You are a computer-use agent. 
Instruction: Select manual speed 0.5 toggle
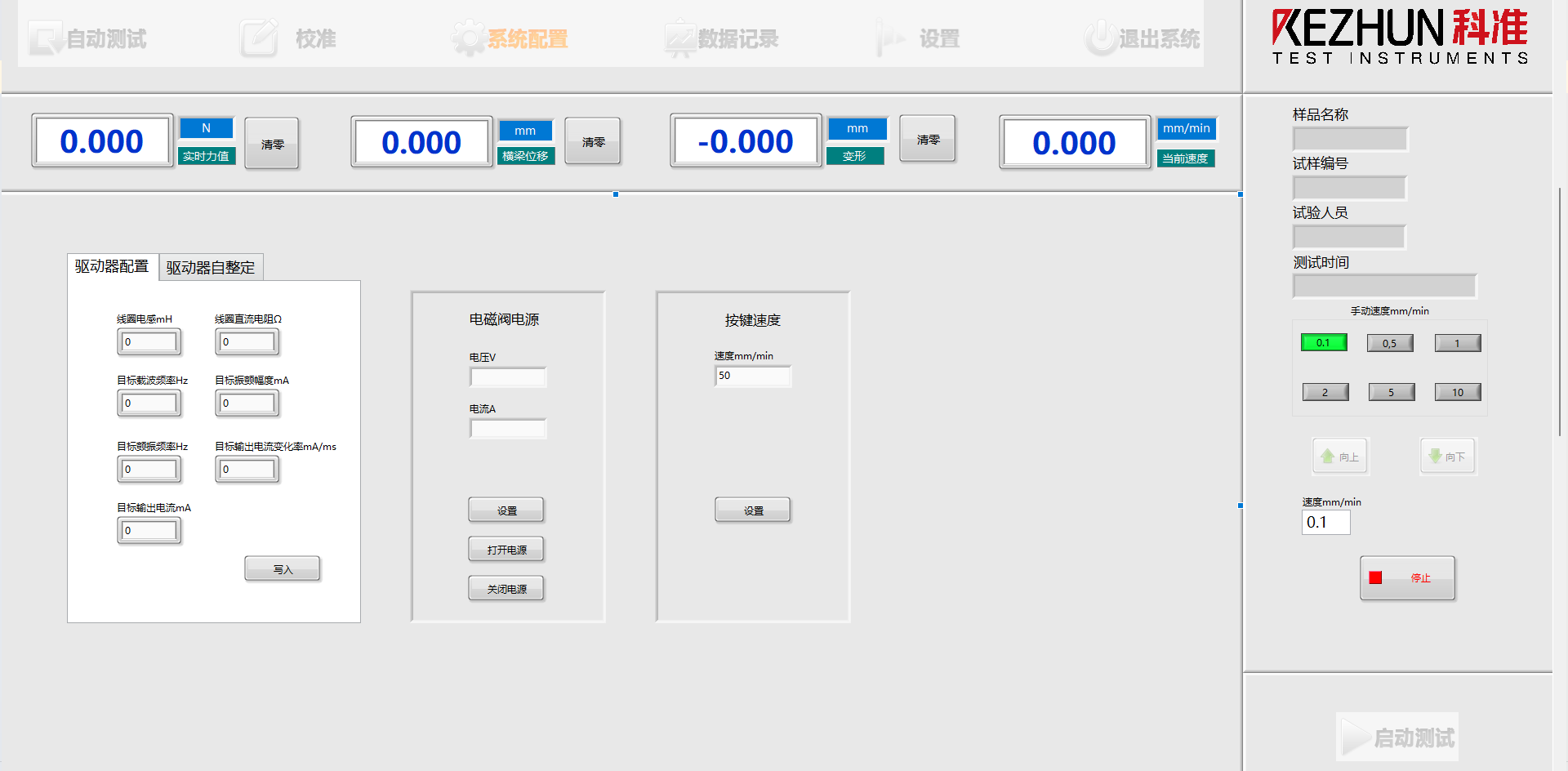pyautogui.click(x=1390, y=343)
